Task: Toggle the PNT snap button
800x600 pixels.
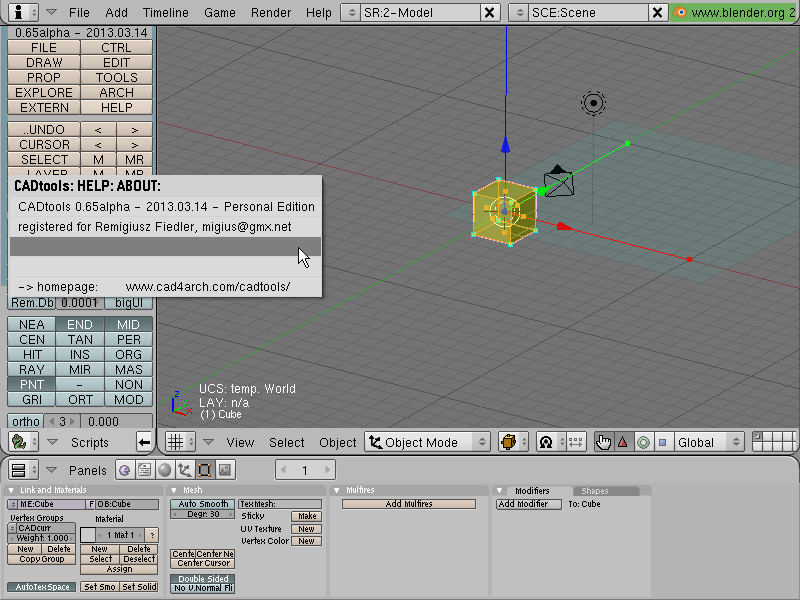Action: tap(32, 384)
